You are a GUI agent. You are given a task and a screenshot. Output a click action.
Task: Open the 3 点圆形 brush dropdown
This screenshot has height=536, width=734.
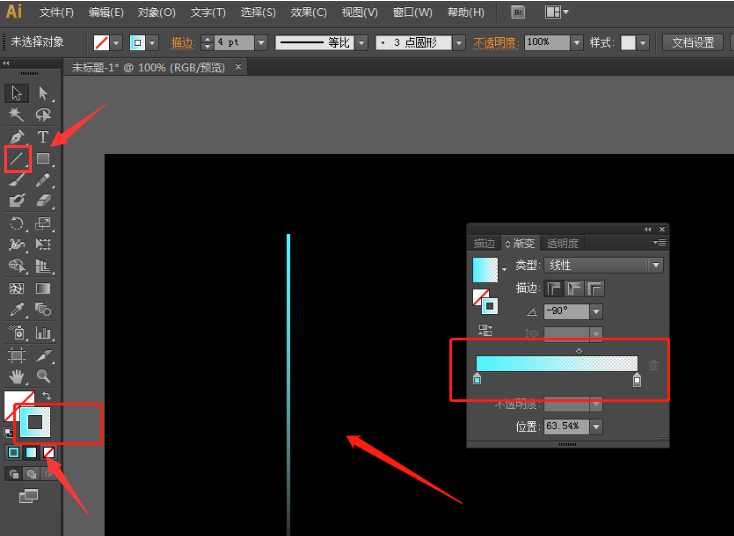459,43
